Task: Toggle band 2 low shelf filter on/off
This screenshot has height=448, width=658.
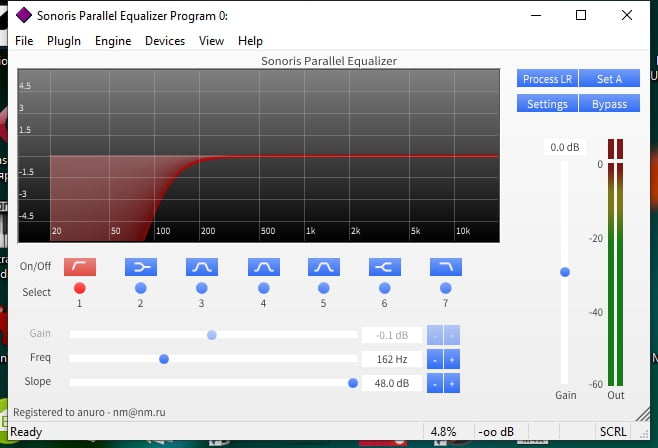Action: tap(141, 267)
